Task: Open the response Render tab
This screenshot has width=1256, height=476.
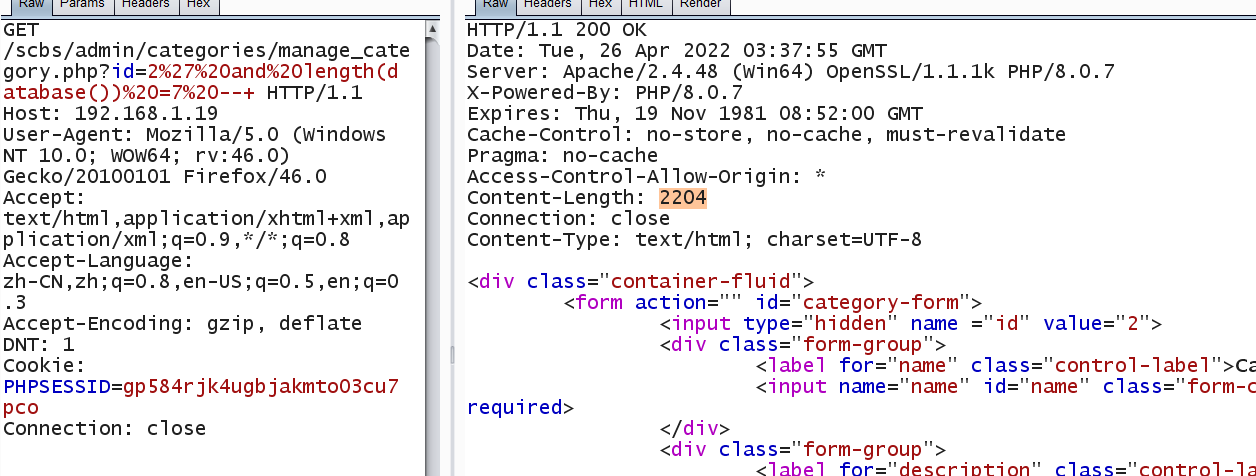Action: 701,5
